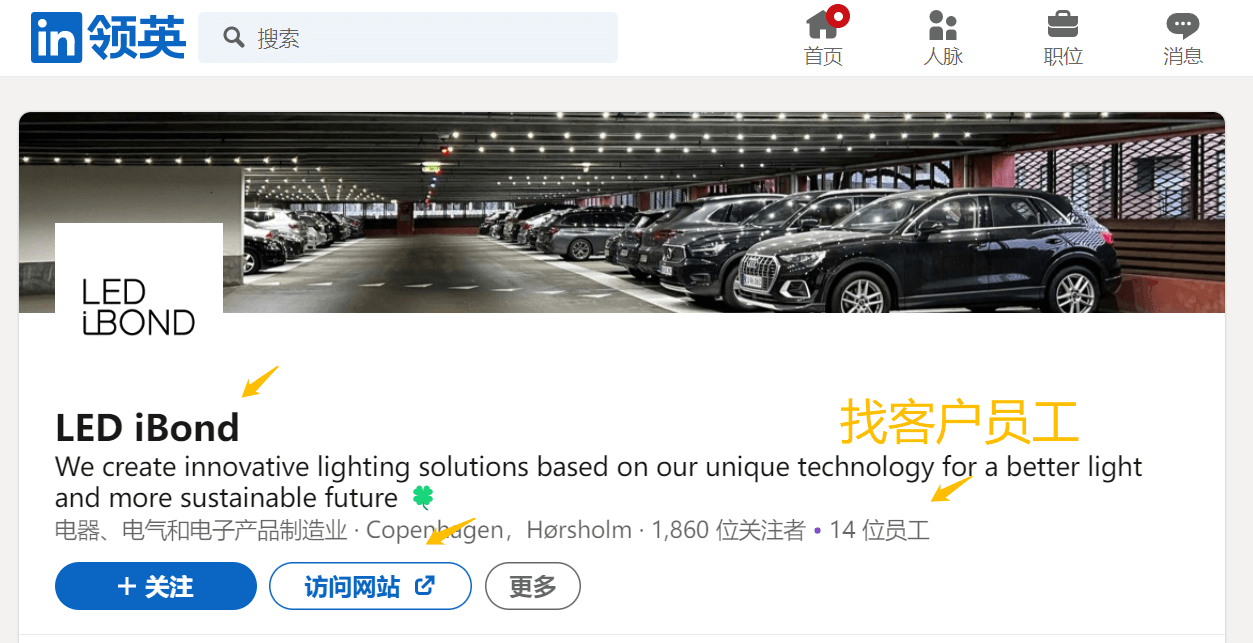Click the 1,860 位关注者 followers text
The height and width of the screenshot is (643, 1253).
coord(728,530)
